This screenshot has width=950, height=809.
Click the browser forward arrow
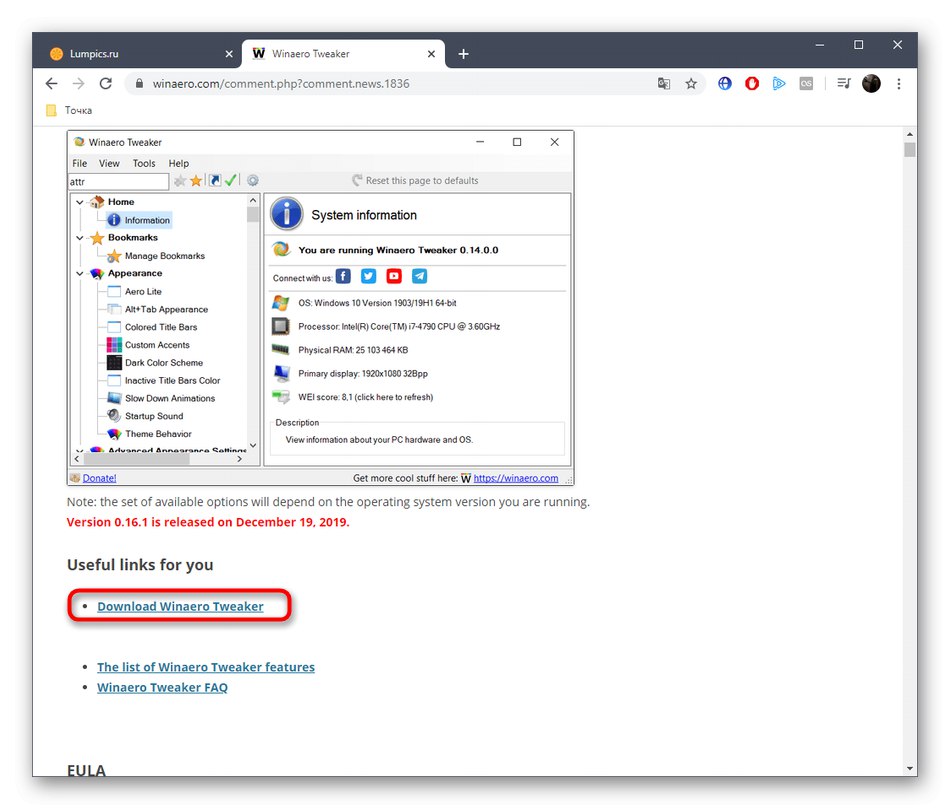78,84
